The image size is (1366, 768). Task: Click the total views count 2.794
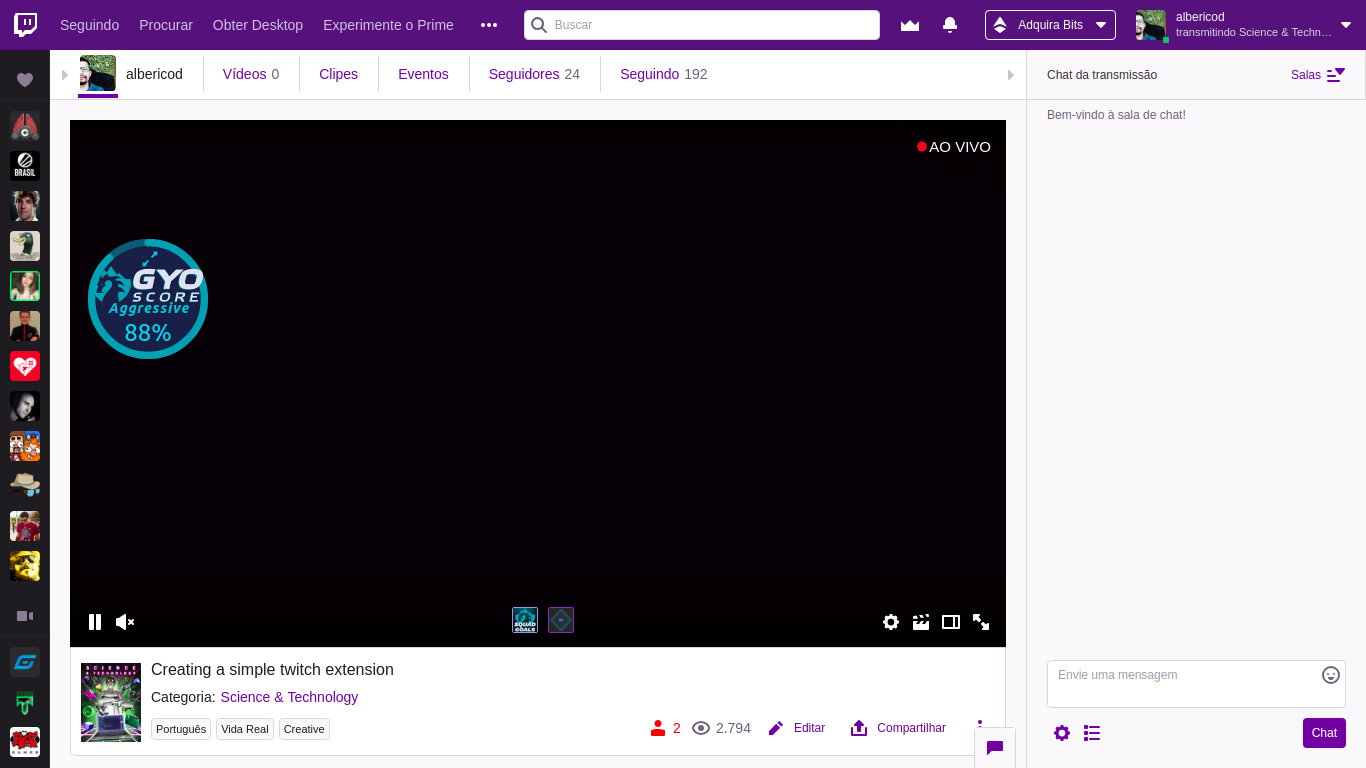click(x=721, y=728)
